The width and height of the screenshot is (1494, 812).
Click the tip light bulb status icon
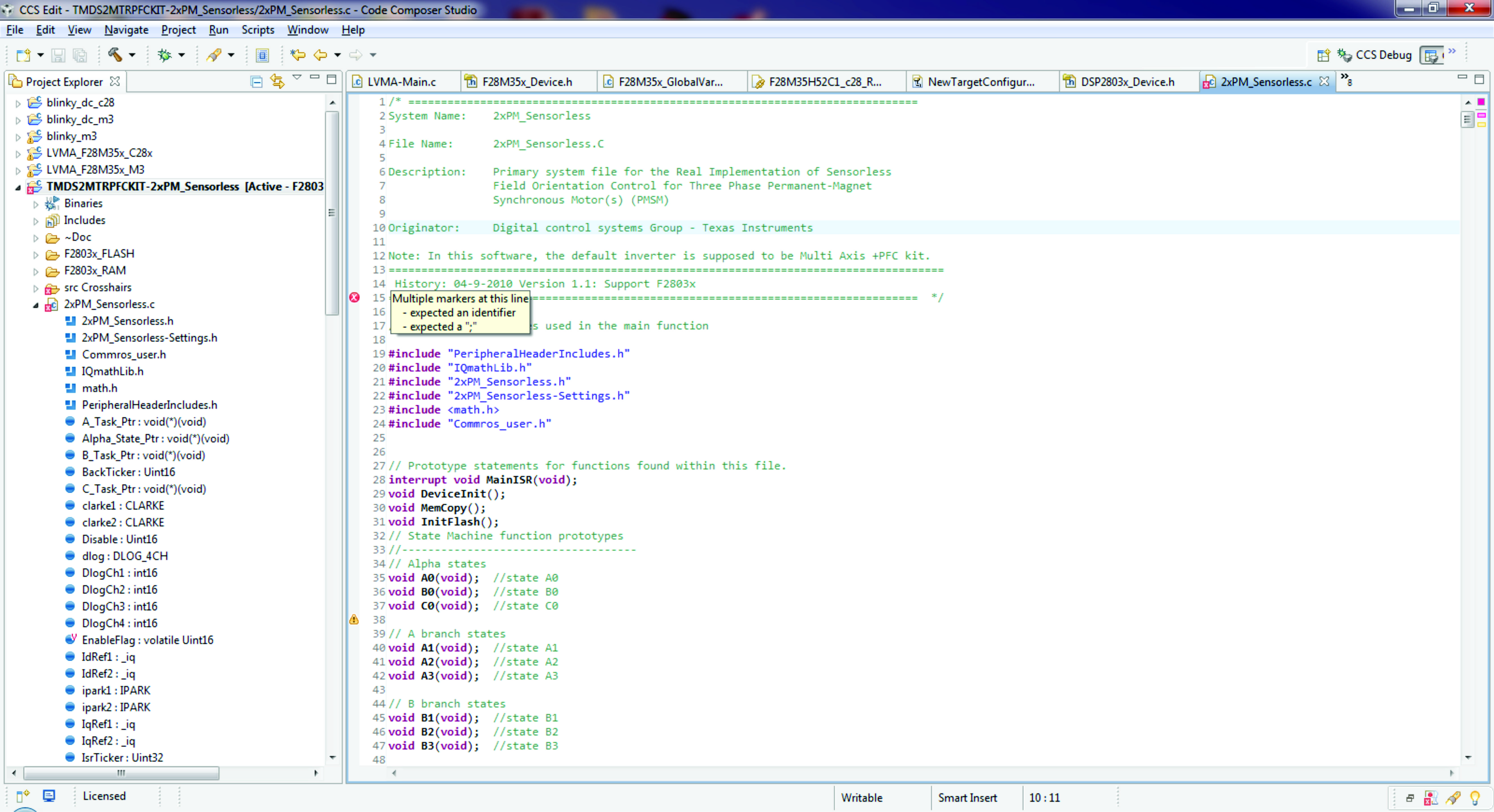click(x=1475, y=798)
